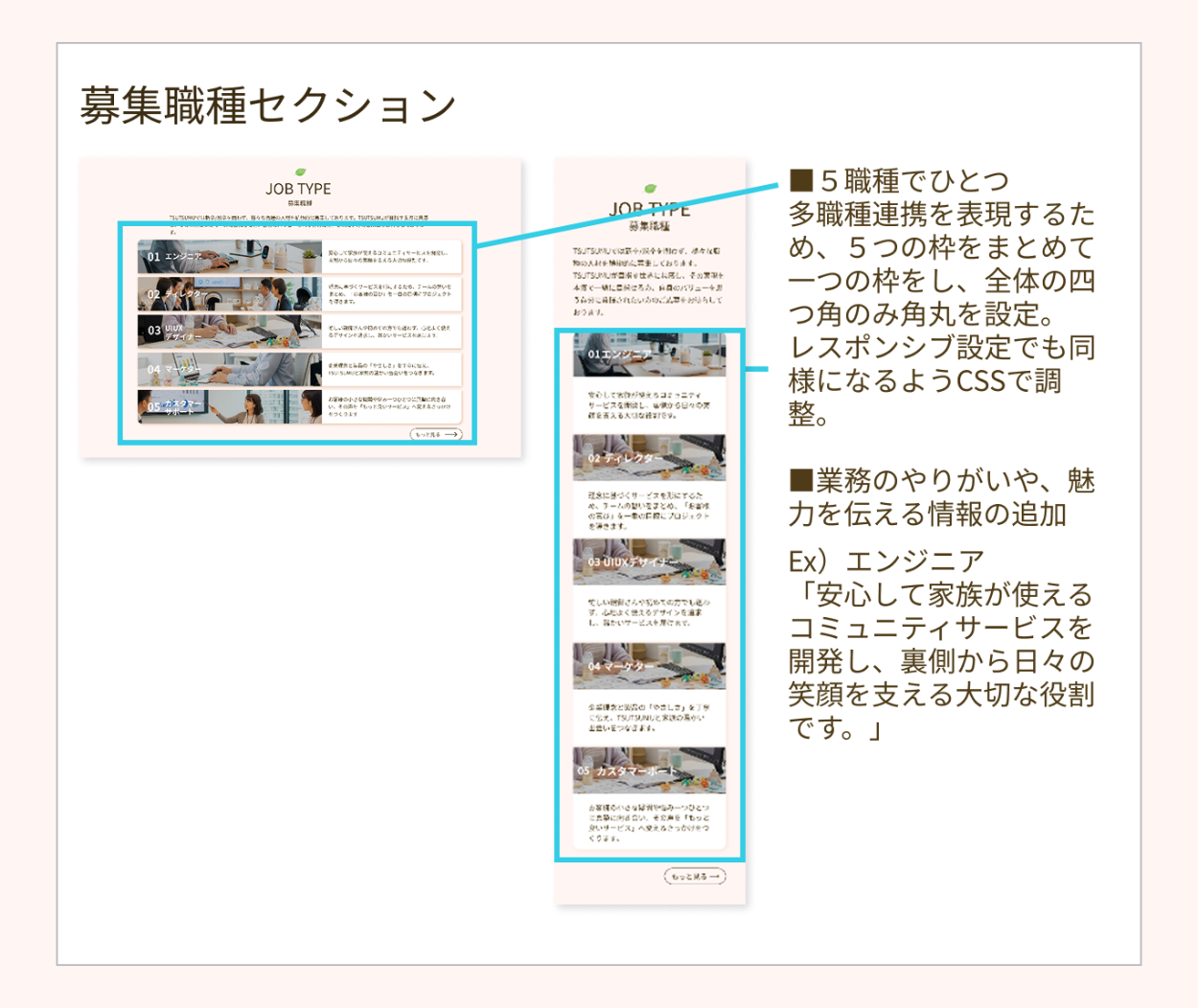Tap the 03 UIUXデザイナー banner in mobile mockup
1198x1008 pixels.
649,561
